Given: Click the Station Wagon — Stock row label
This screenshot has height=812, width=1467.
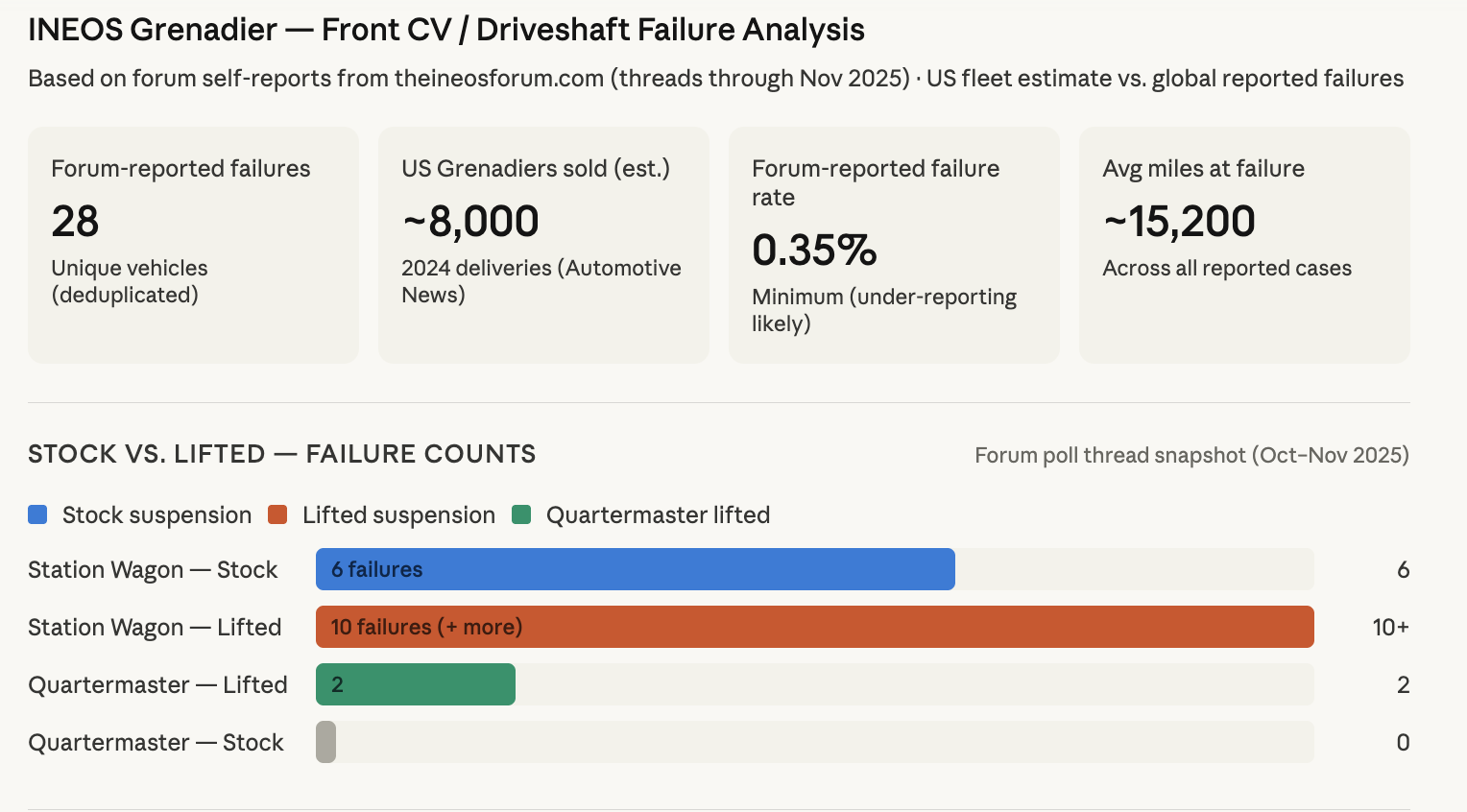Looking at the screenshot, I should click(x=153, y=570).
